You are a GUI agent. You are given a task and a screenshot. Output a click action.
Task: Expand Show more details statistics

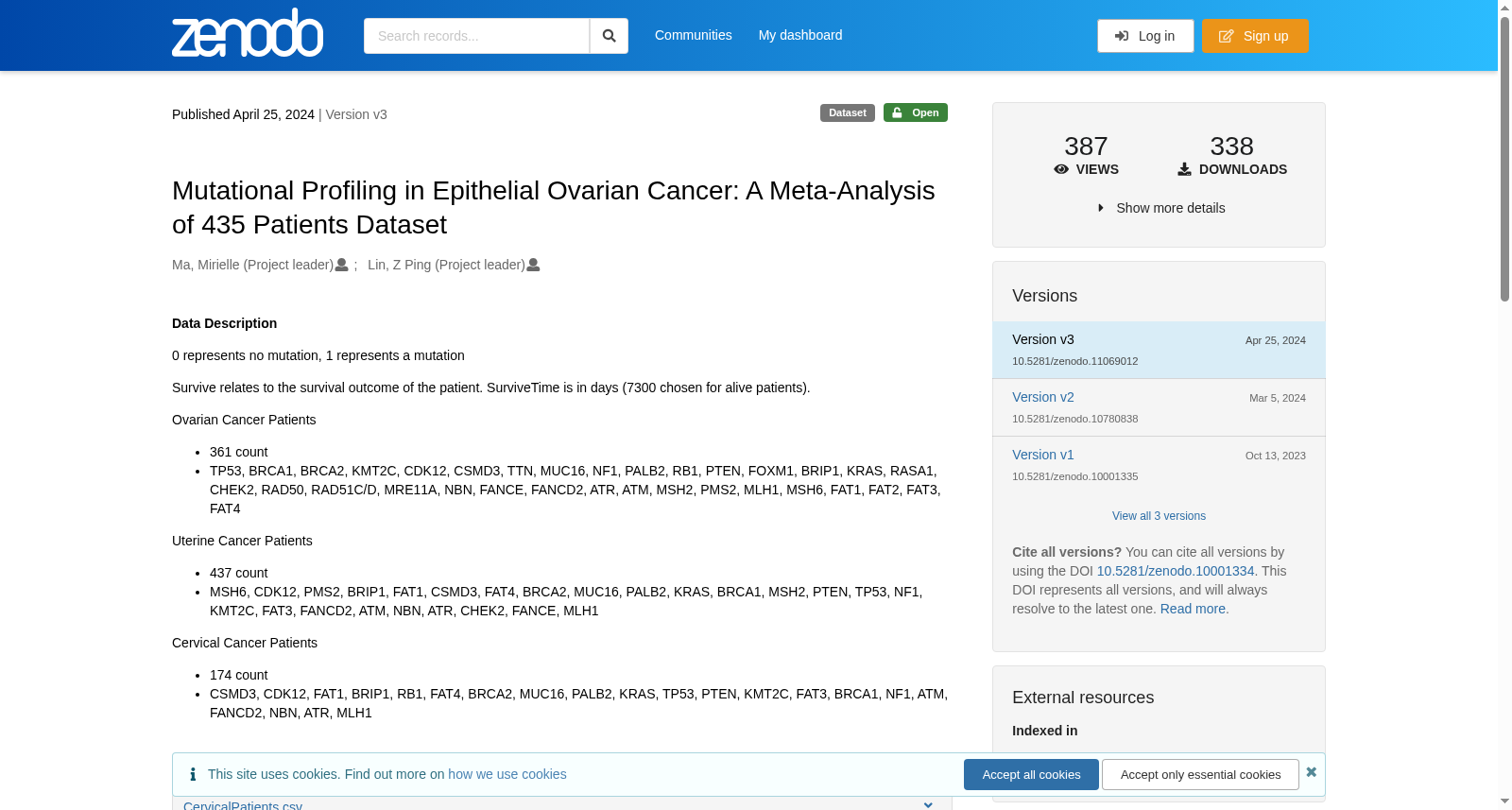tap(1161, 208)
